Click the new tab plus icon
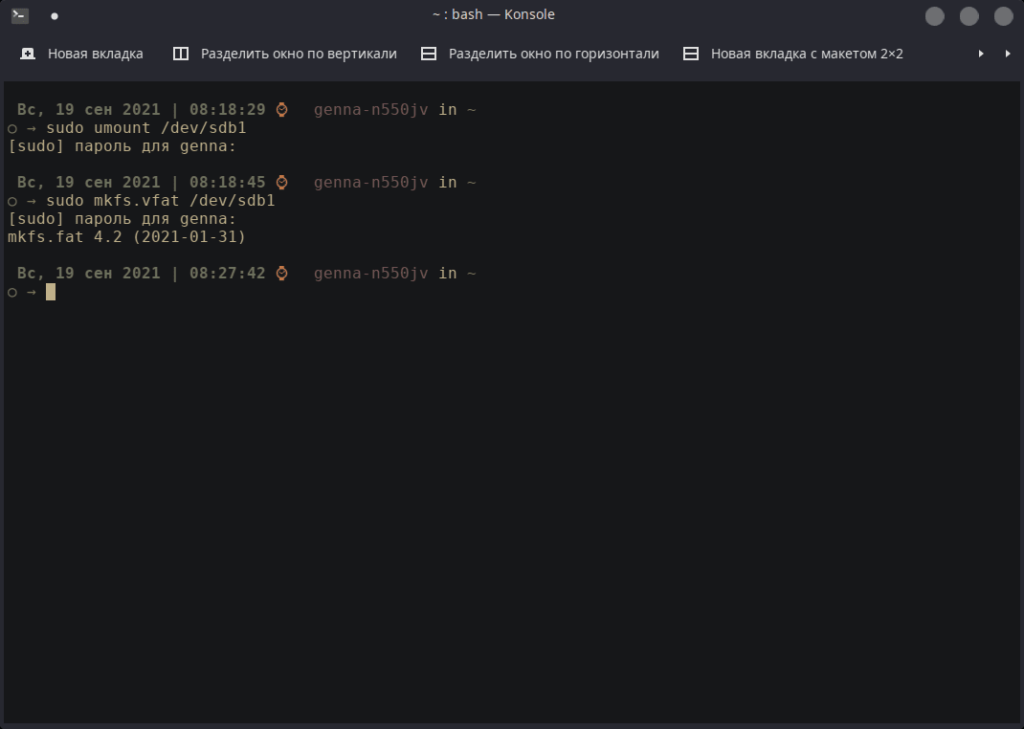Viewport: 1024px width, 729px height. pyautogui.click(x=27, y=54)
